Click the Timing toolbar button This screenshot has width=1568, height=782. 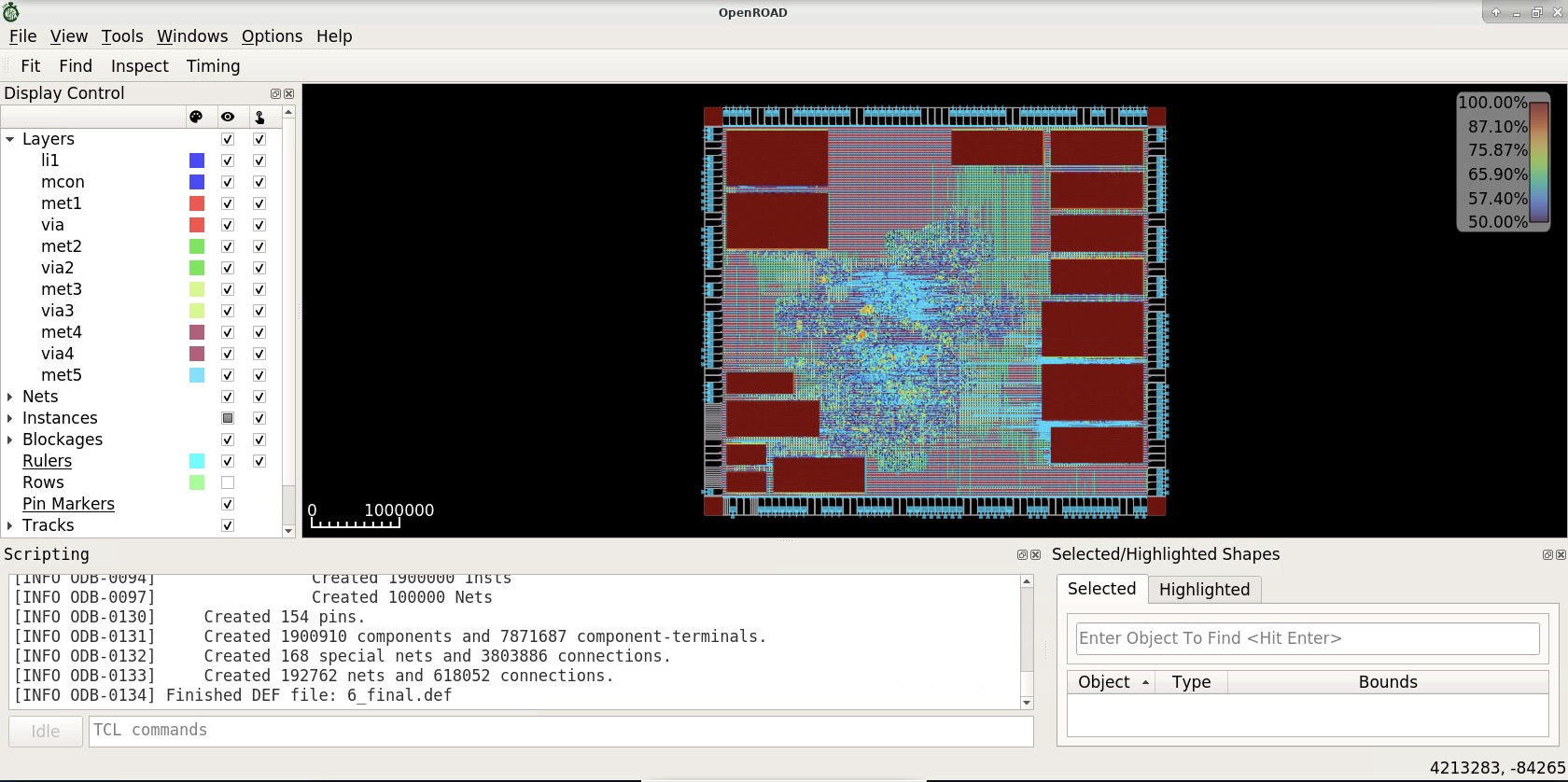[x=213, y=66]
